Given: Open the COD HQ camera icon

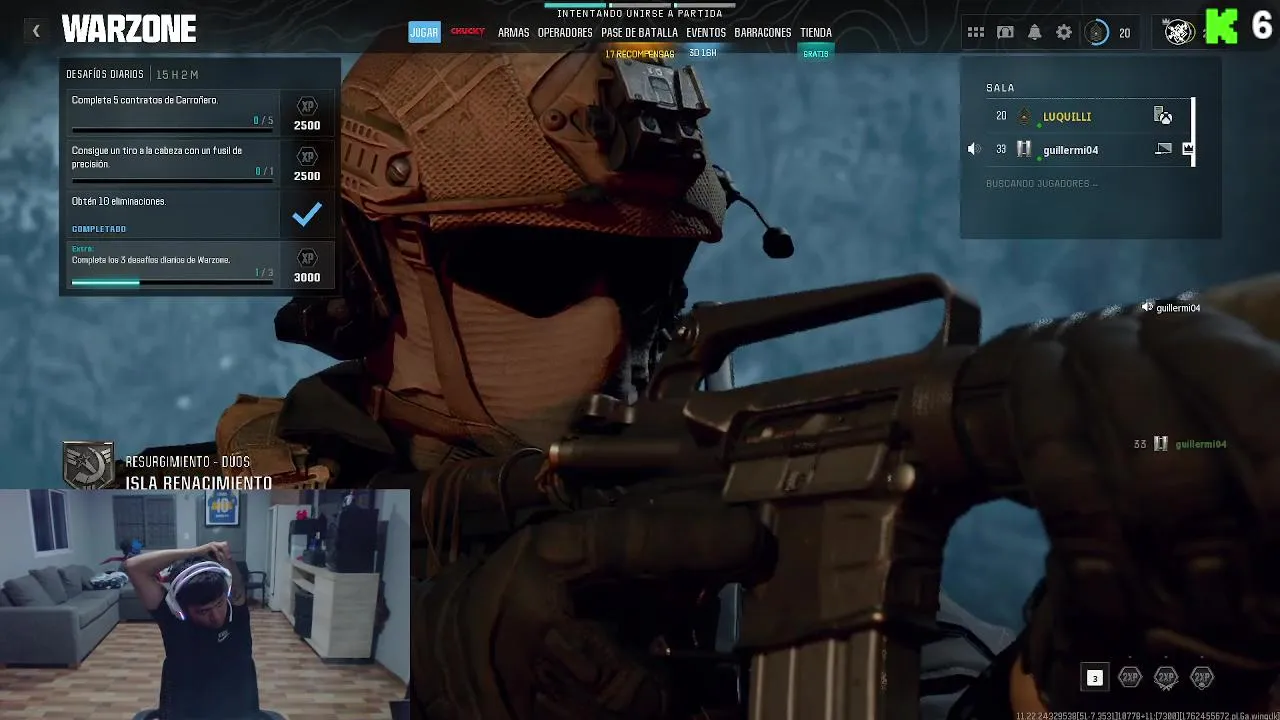Looking at the screenshot, I should (1005, 32).
